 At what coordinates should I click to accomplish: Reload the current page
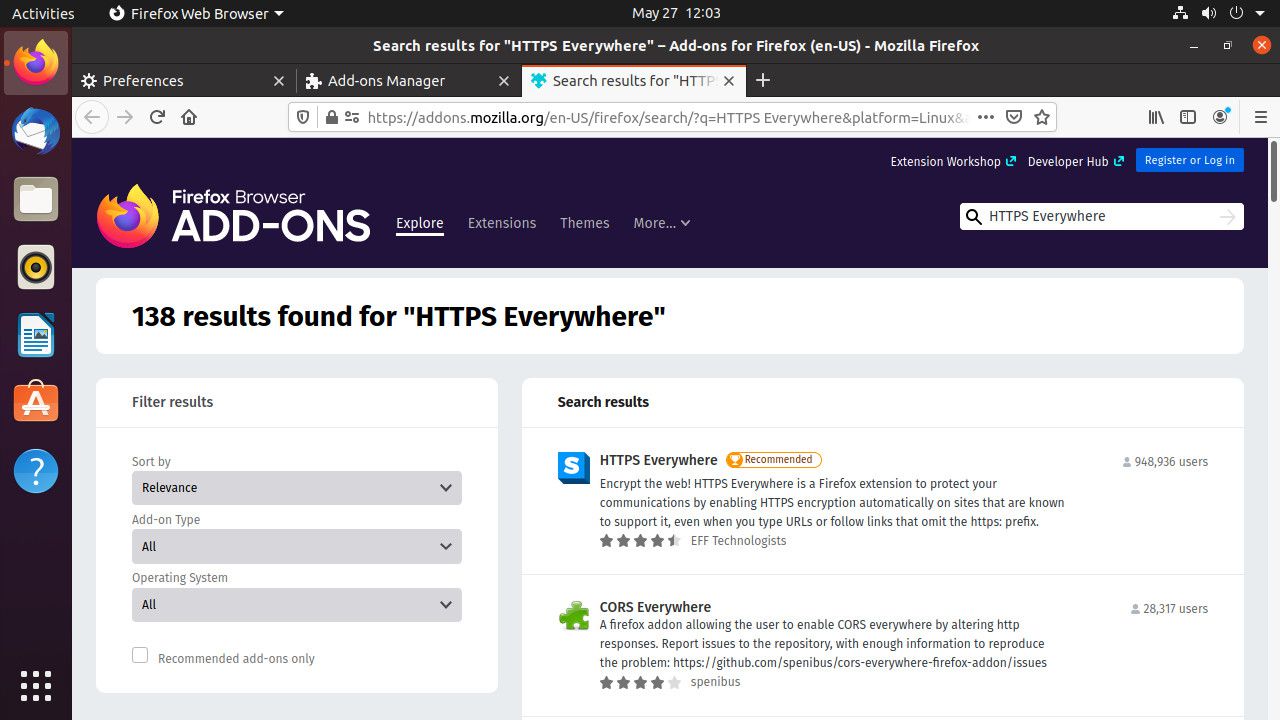coord(157,117)
